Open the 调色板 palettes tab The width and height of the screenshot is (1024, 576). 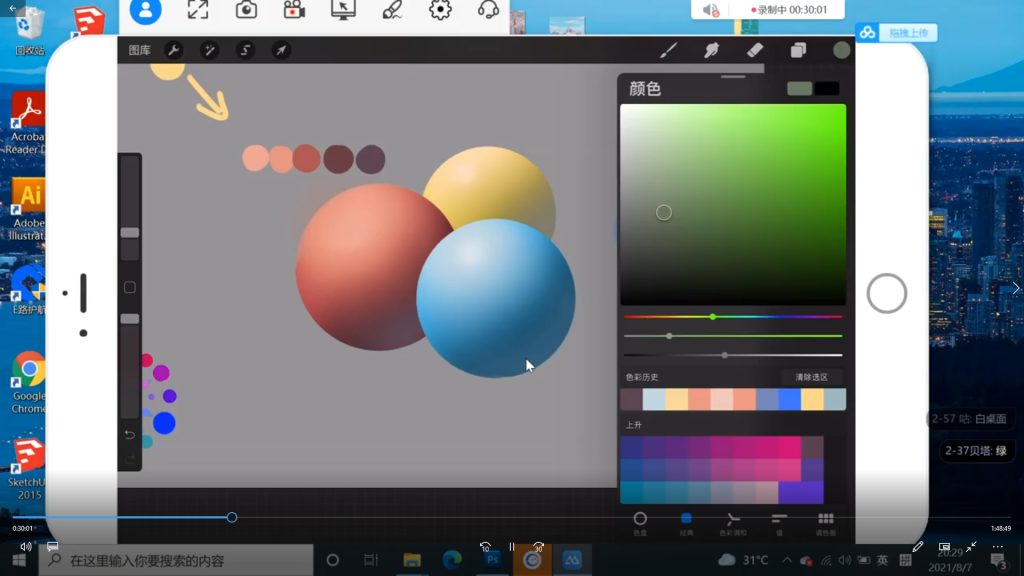tap(826, 521)
